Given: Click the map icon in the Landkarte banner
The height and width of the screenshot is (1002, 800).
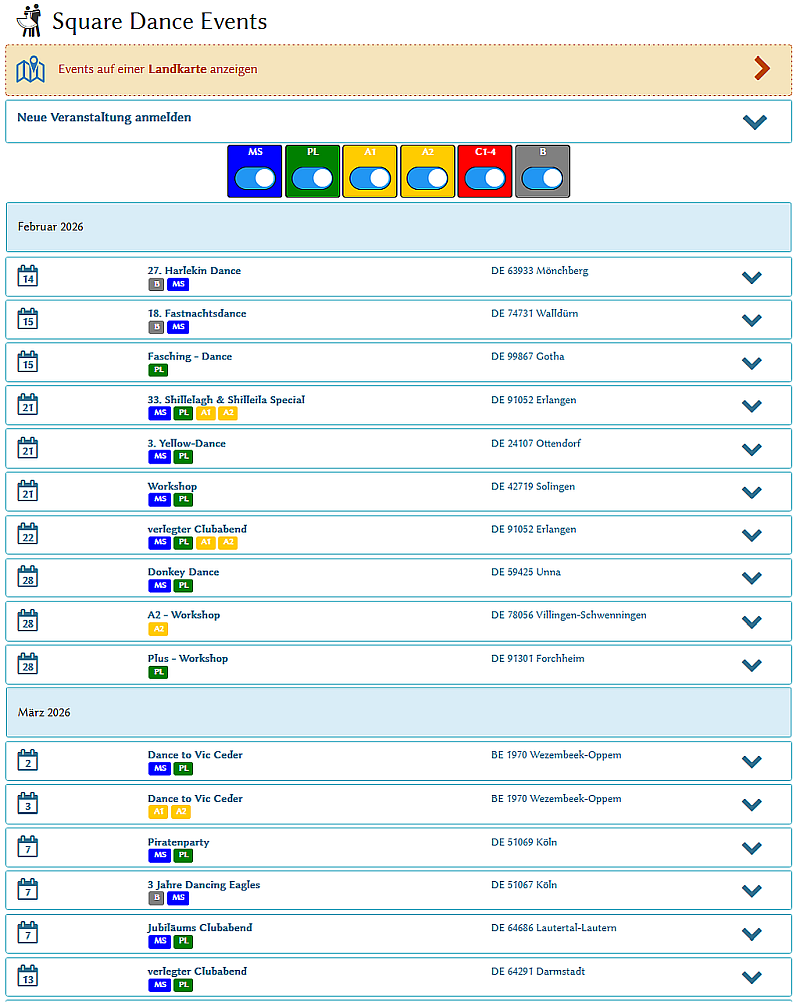Looking at the screenshot, I should (x=31, y=69).
